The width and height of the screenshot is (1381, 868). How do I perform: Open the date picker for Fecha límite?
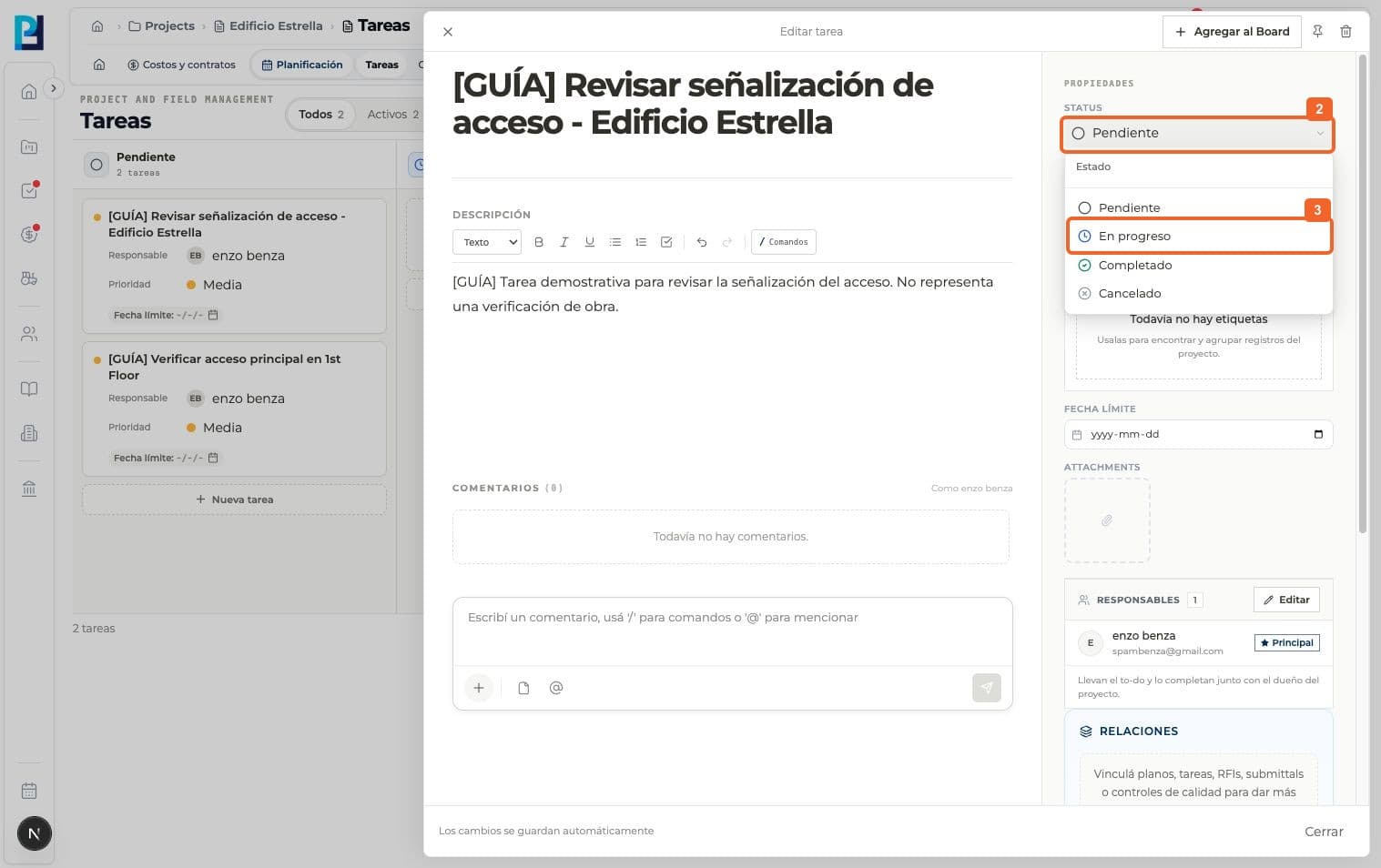click(x=1318, y=434)
